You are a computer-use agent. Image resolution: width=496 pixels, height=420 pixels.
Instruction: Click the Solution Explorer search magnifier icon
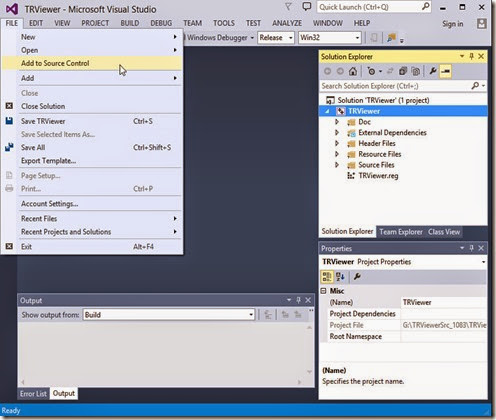[x=475, y=86]
